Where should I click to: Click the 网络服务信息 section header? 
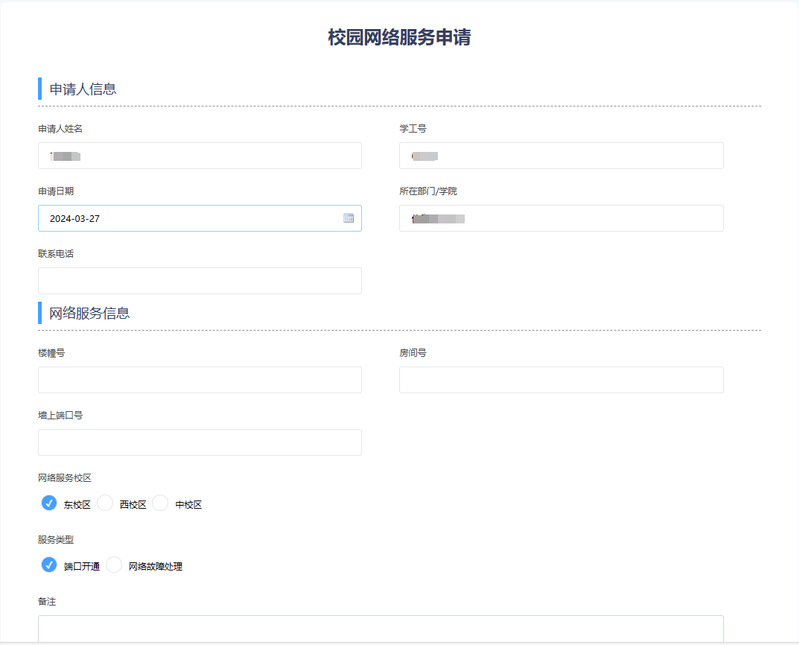pos(89,313)
